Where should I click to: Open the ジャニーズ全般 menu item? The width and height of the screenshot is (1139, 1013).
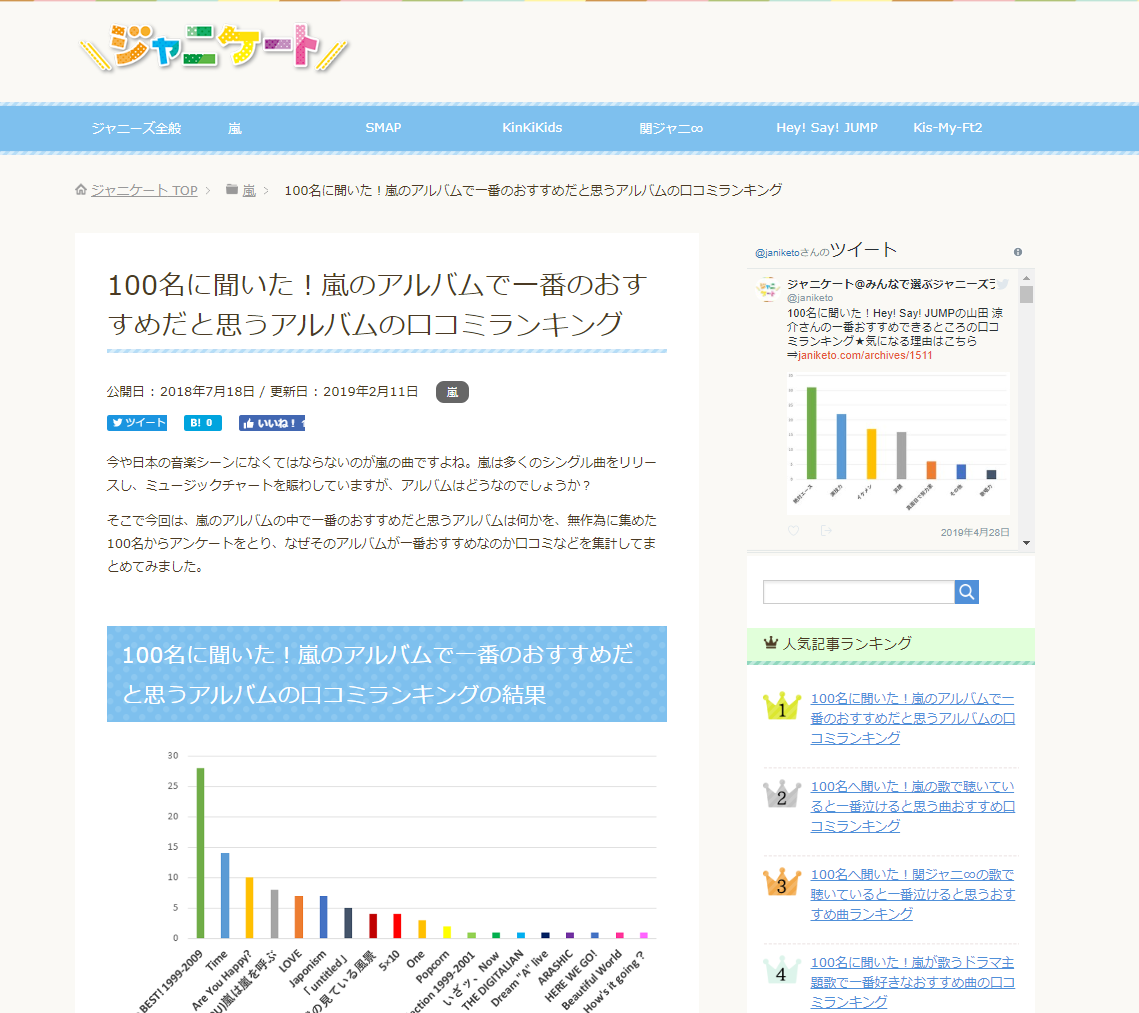point(137,129)
